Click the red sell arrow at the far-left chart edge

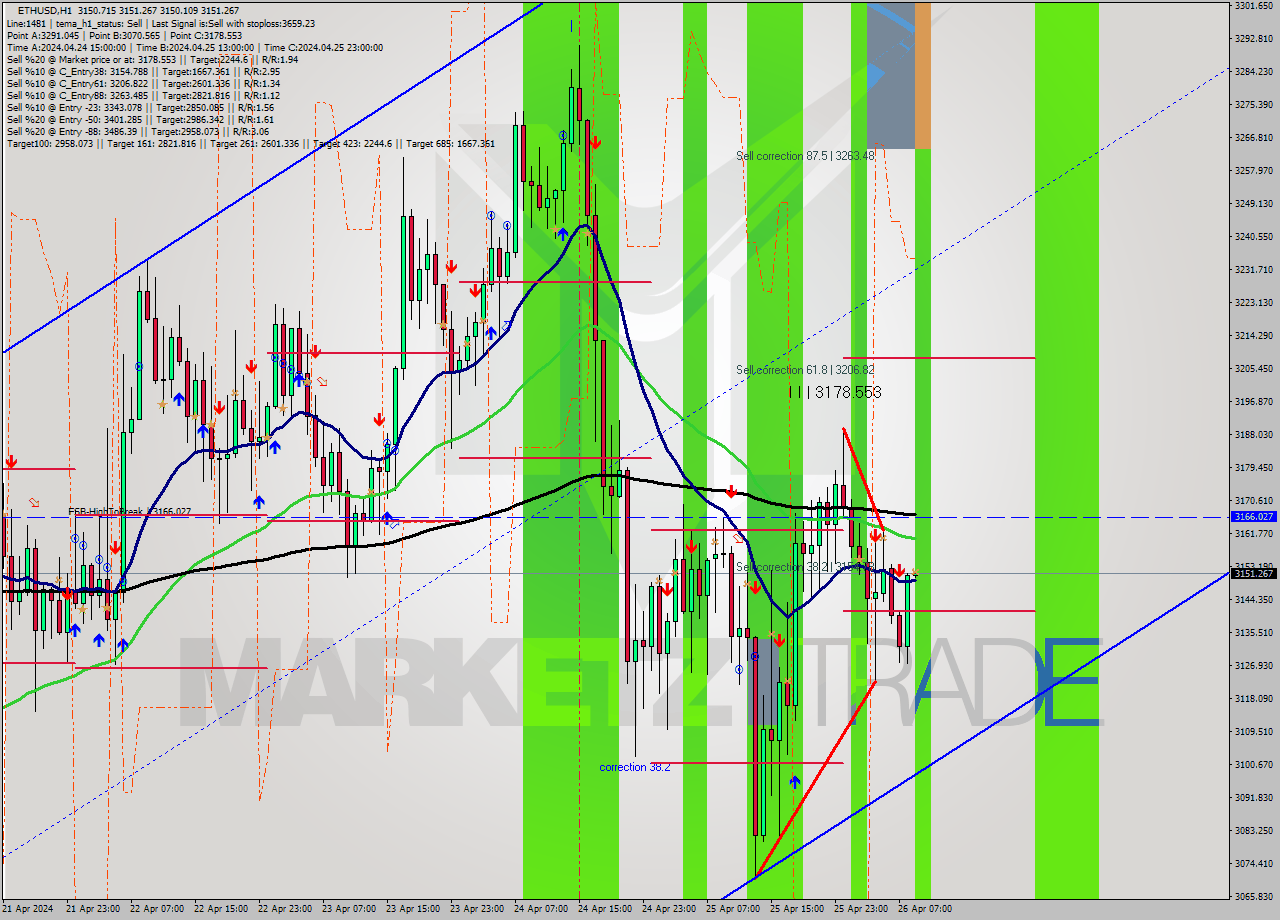coord(11,461)
